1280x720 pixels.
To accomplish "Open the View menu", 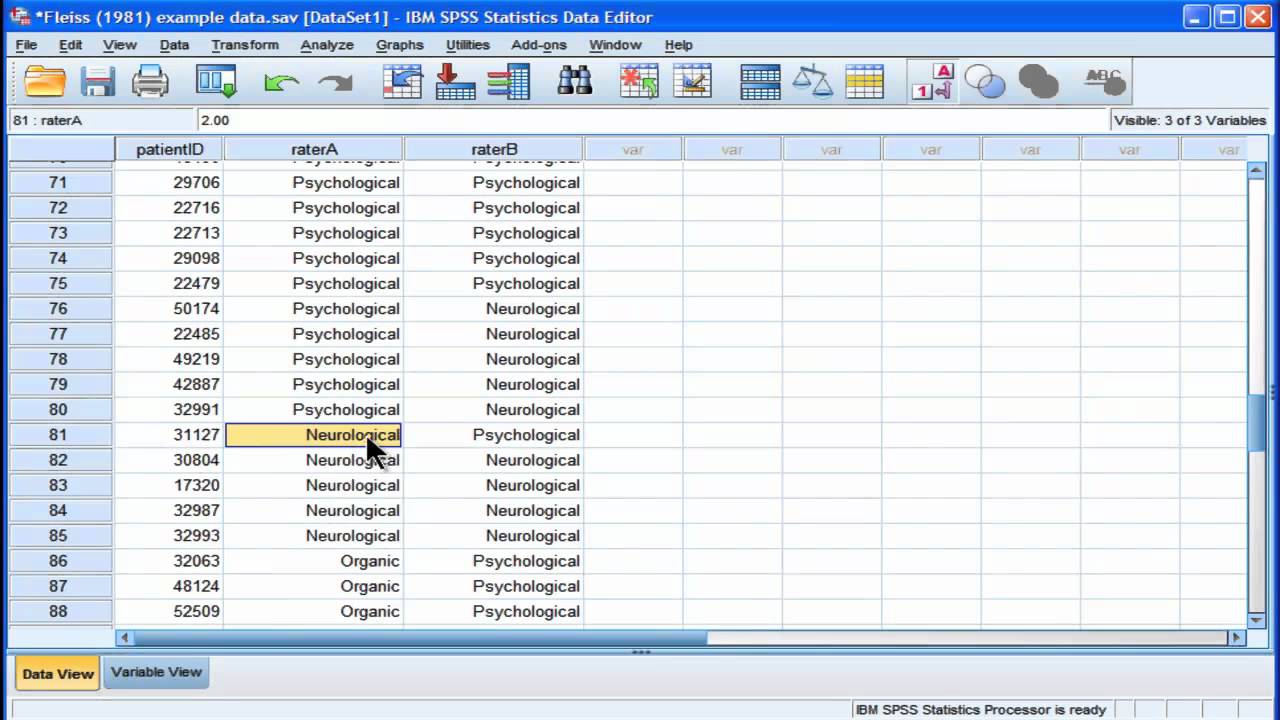I will [x=119, y=45].
